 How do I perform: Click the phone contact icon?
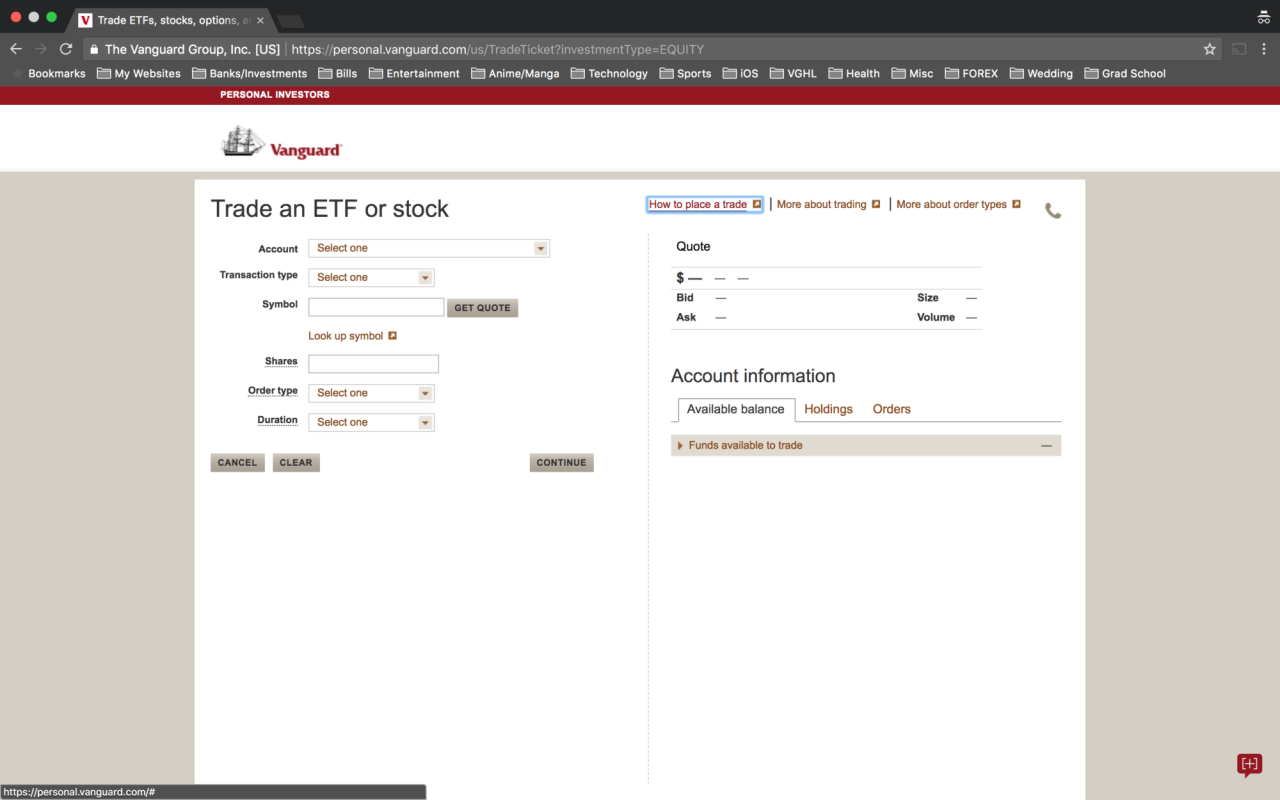[x=1053, y=211]
